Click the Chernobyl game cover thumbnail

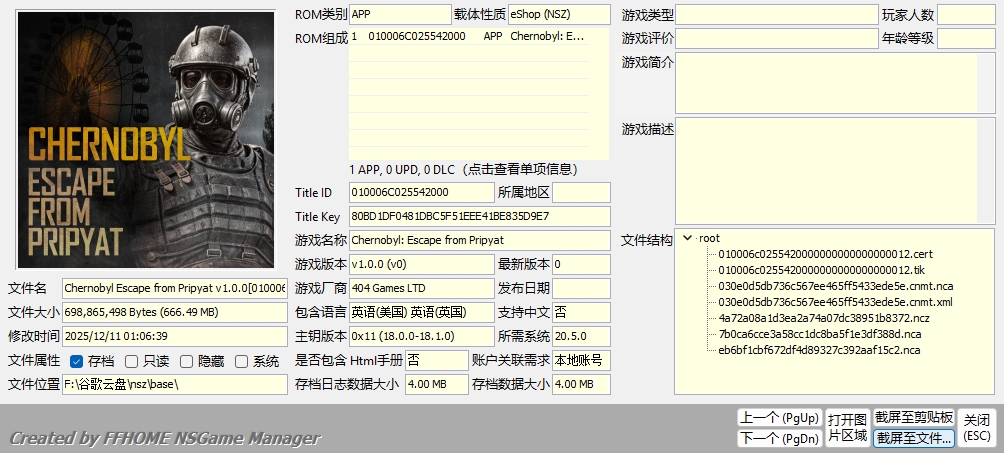click(145, 139)
